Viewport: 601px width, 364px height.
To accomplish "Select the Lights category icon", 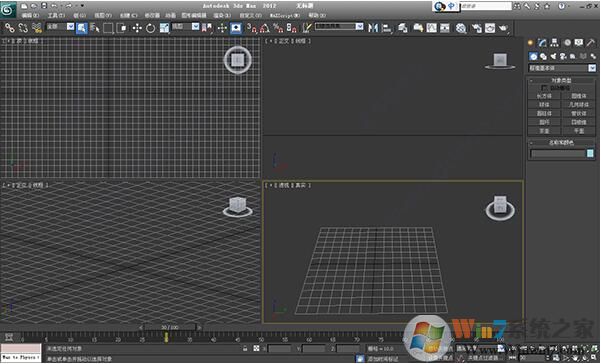I will click(553, 56).
